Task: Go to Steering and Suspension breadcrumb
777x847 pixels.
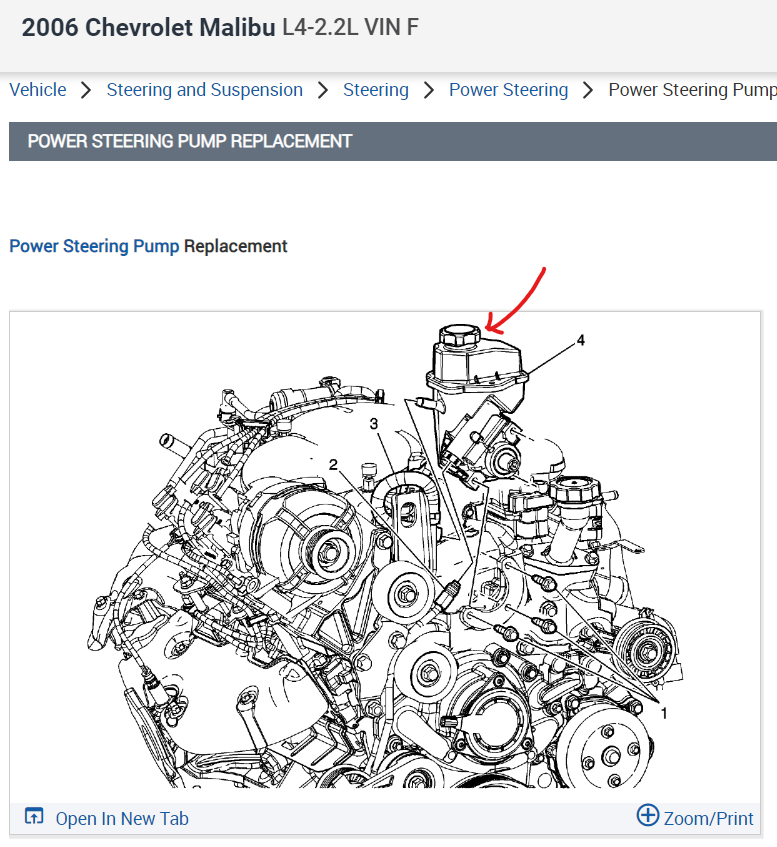Action: tap(204, 90)
